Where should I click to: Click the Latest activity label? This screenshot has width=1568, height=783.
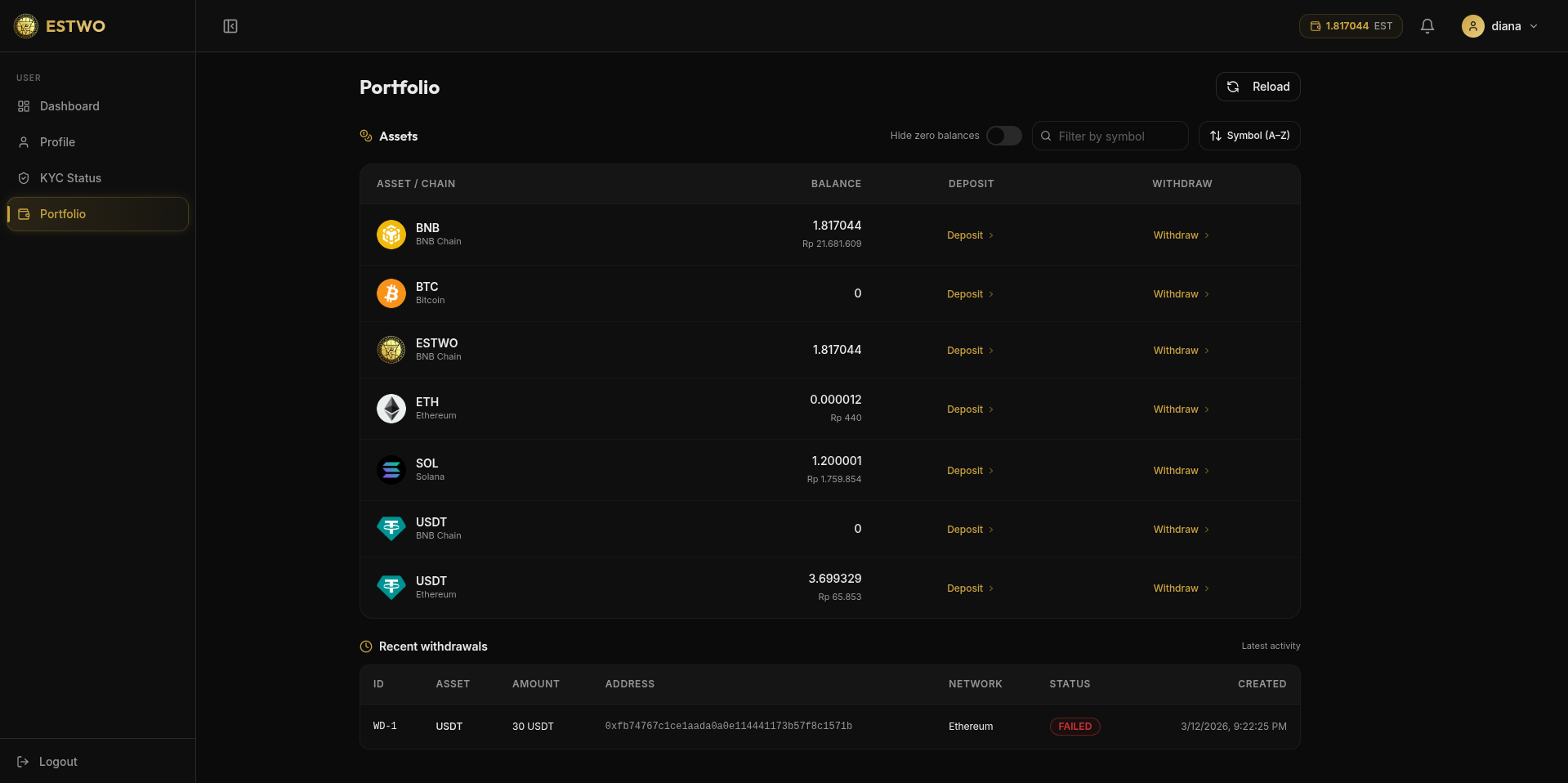point(1271,646)
